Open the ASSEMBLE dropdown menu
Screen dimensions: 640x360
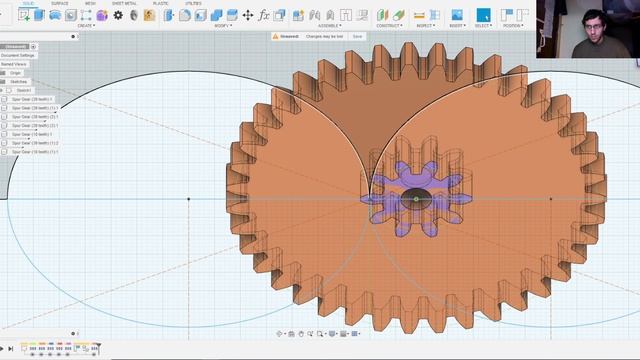pyautogui.click(x=329, y=26)
